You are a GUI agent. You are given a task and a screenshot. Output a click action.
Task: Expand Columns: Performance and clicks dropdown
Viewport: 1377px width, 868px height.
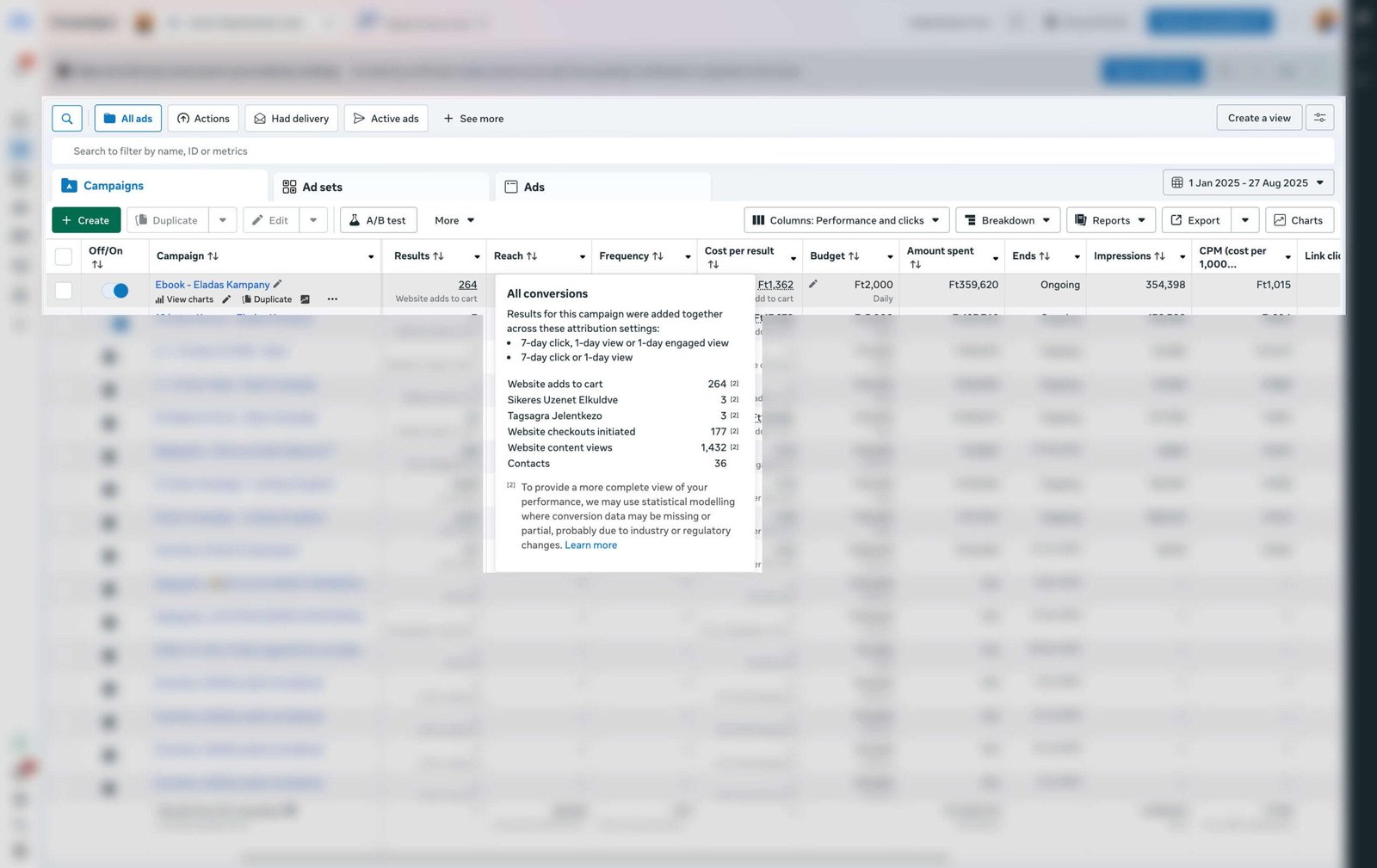(846, 220)
